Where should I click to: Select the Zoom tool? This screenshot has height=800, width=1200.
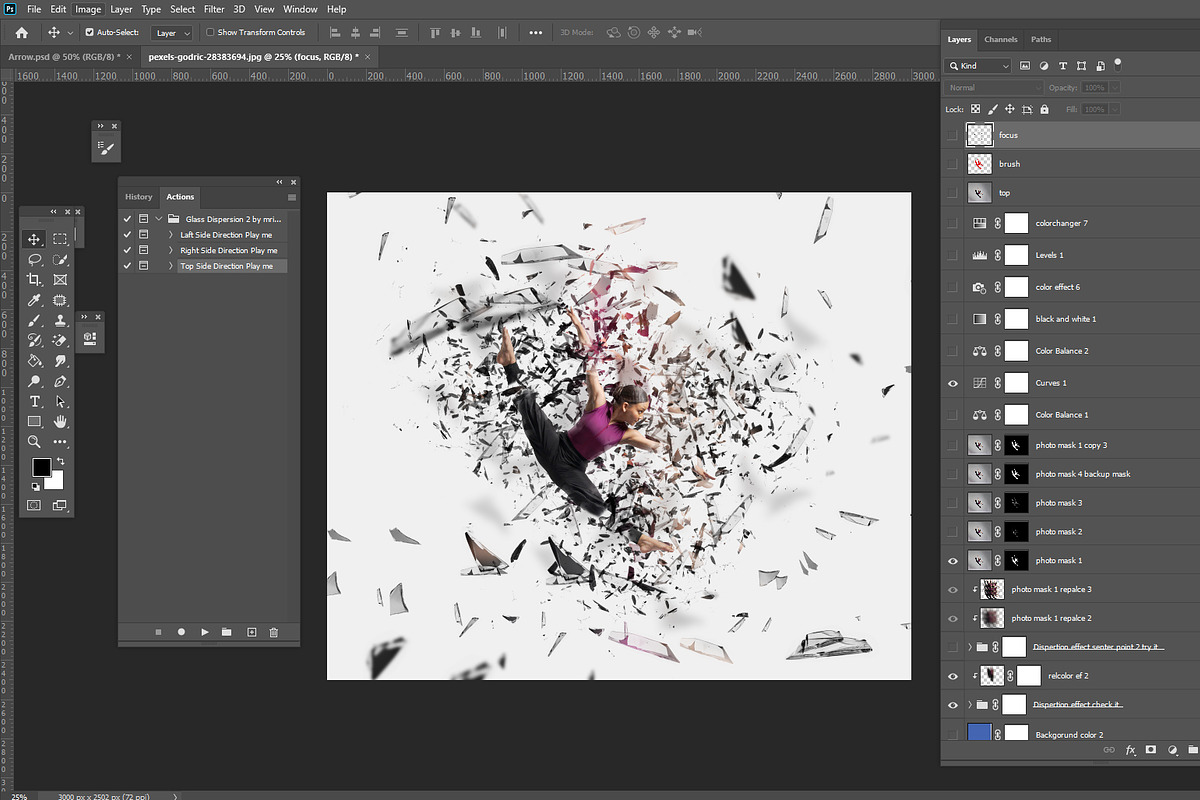pyautogui.click(x=34, y=441)
